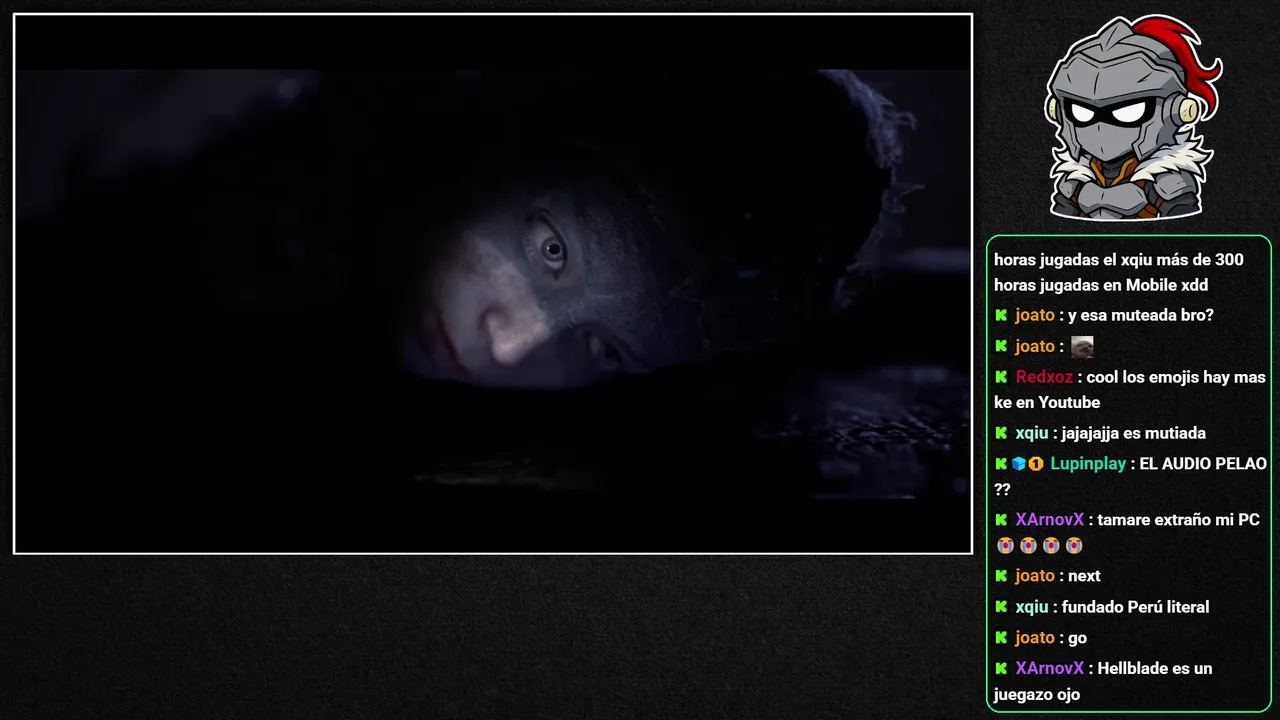Click the gold number badge next to Lupinplay
Image resolution: width=1280 pixels, height=720 pixels.
point(1036,464)
